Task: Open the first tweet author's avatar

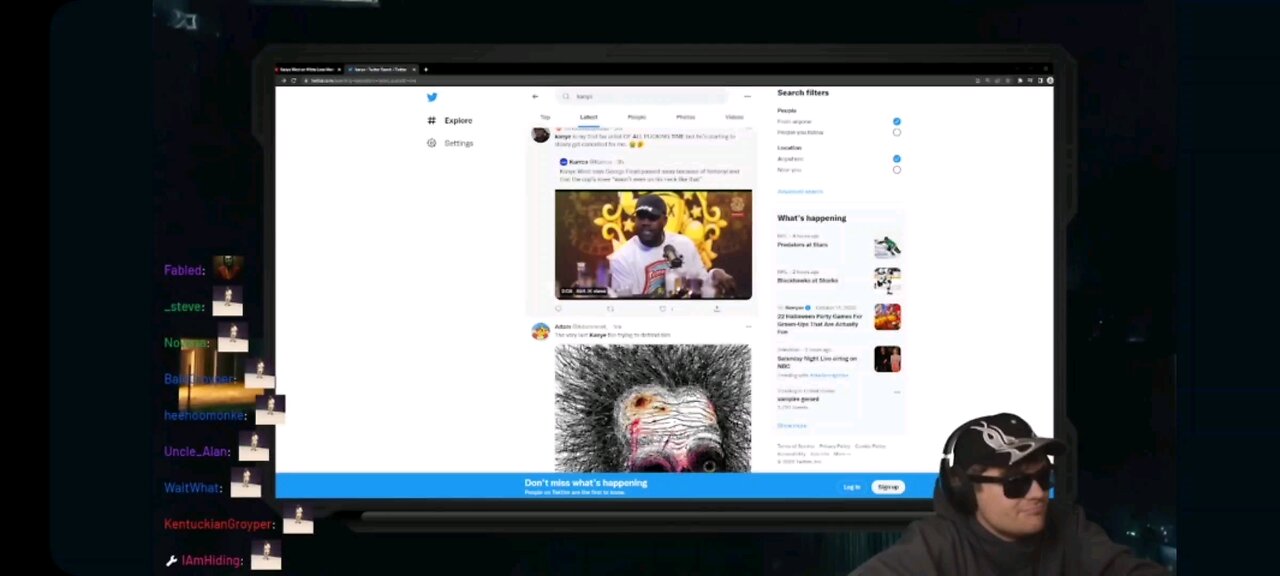Action: point(540,134)
